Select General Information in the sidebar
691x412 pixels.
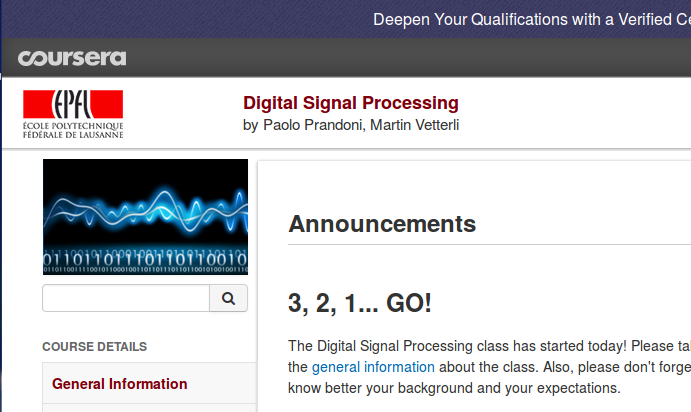[x=120, y=384]
